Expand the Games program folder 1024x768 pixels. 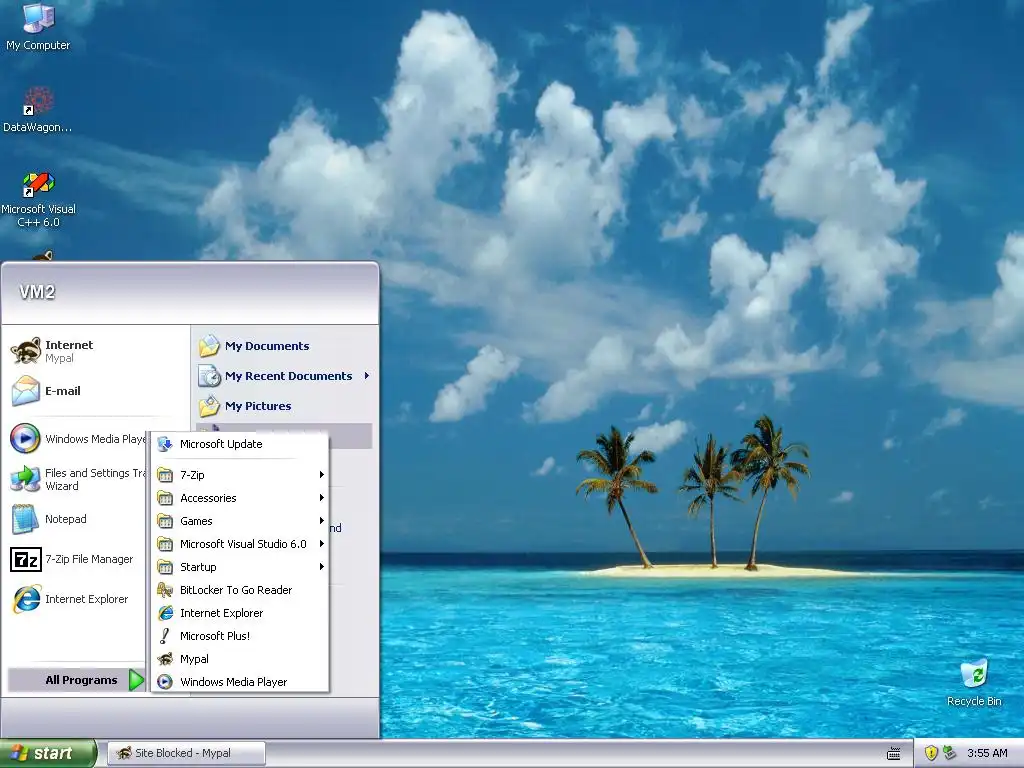coord(240,520)
